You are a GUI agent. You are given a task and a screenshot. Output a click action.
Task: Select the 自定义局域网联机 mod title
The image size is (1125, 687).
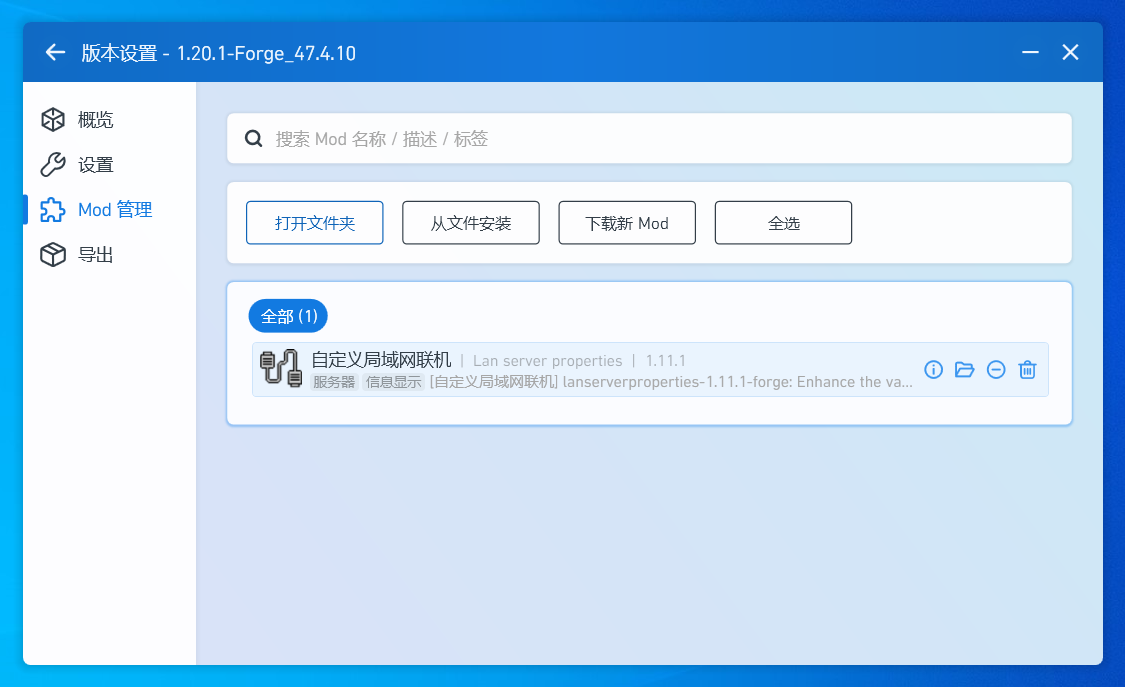point(381,360)
